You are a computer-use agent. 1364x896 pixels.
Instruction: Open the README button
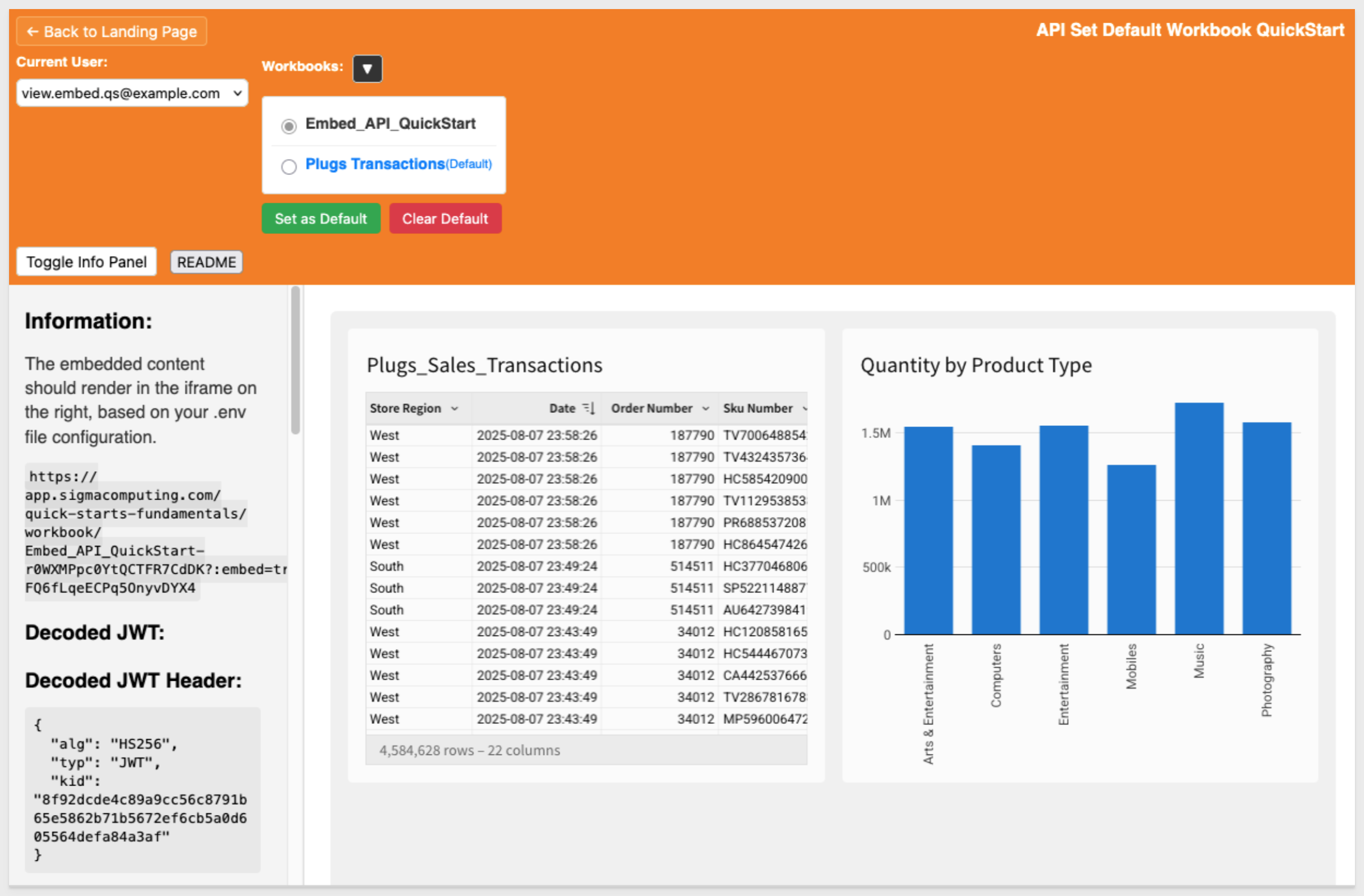coord(206,262)
